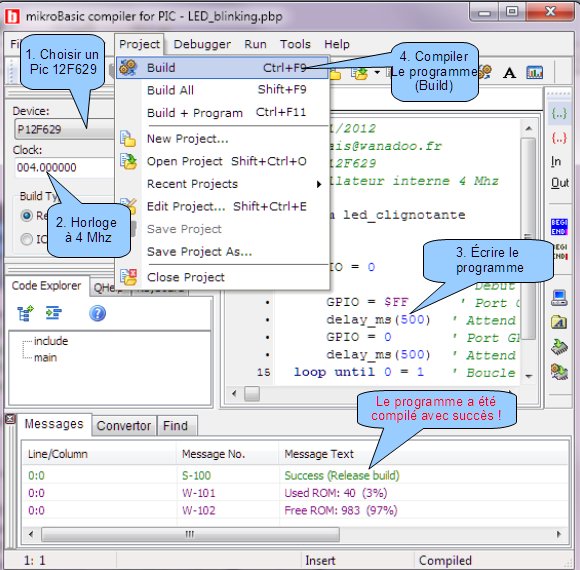
Task: Choose Build + Program menu entry
Action: (222, 112)
